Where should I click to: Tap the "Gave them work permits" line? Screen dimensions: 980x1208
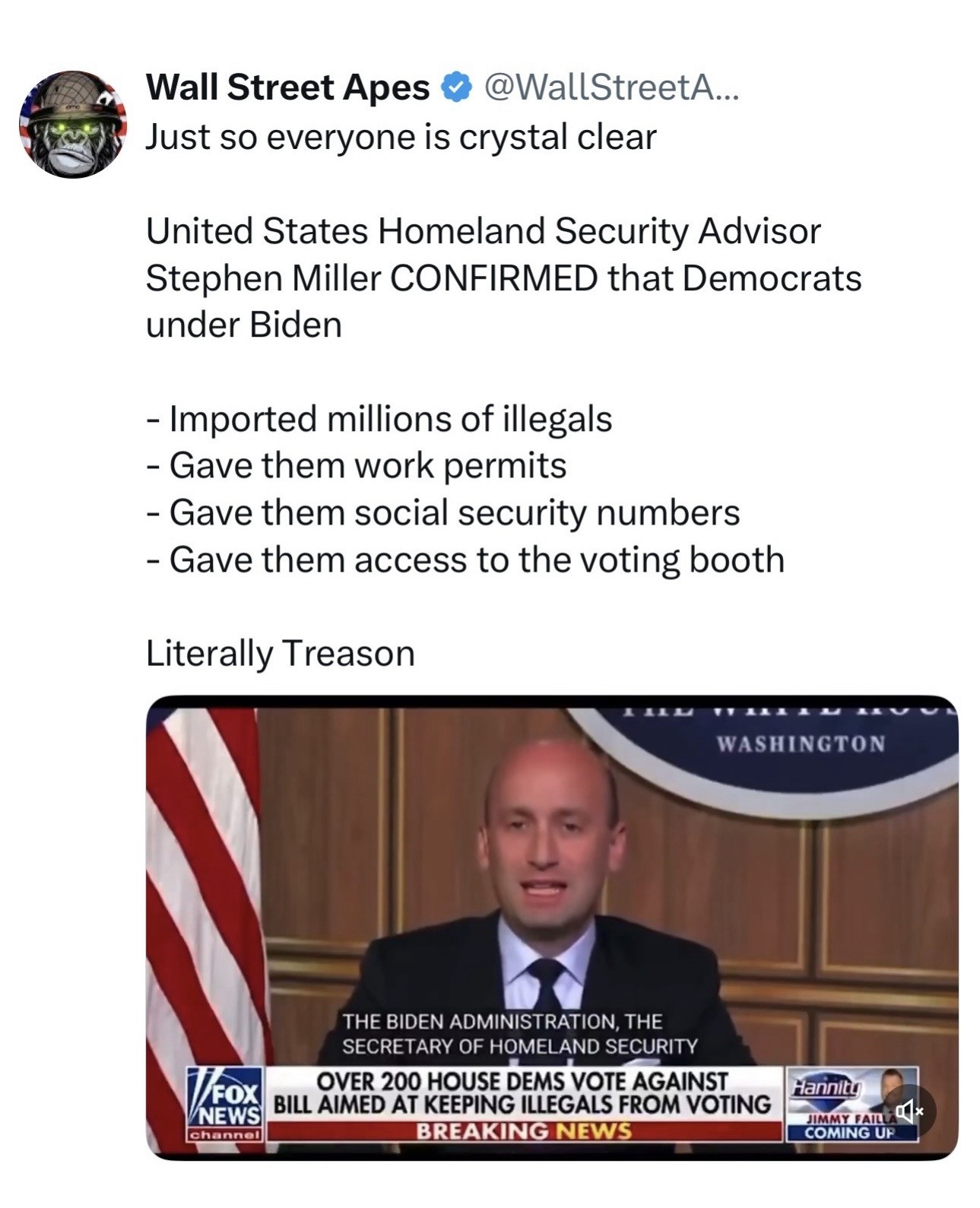(x=356, y=465)
